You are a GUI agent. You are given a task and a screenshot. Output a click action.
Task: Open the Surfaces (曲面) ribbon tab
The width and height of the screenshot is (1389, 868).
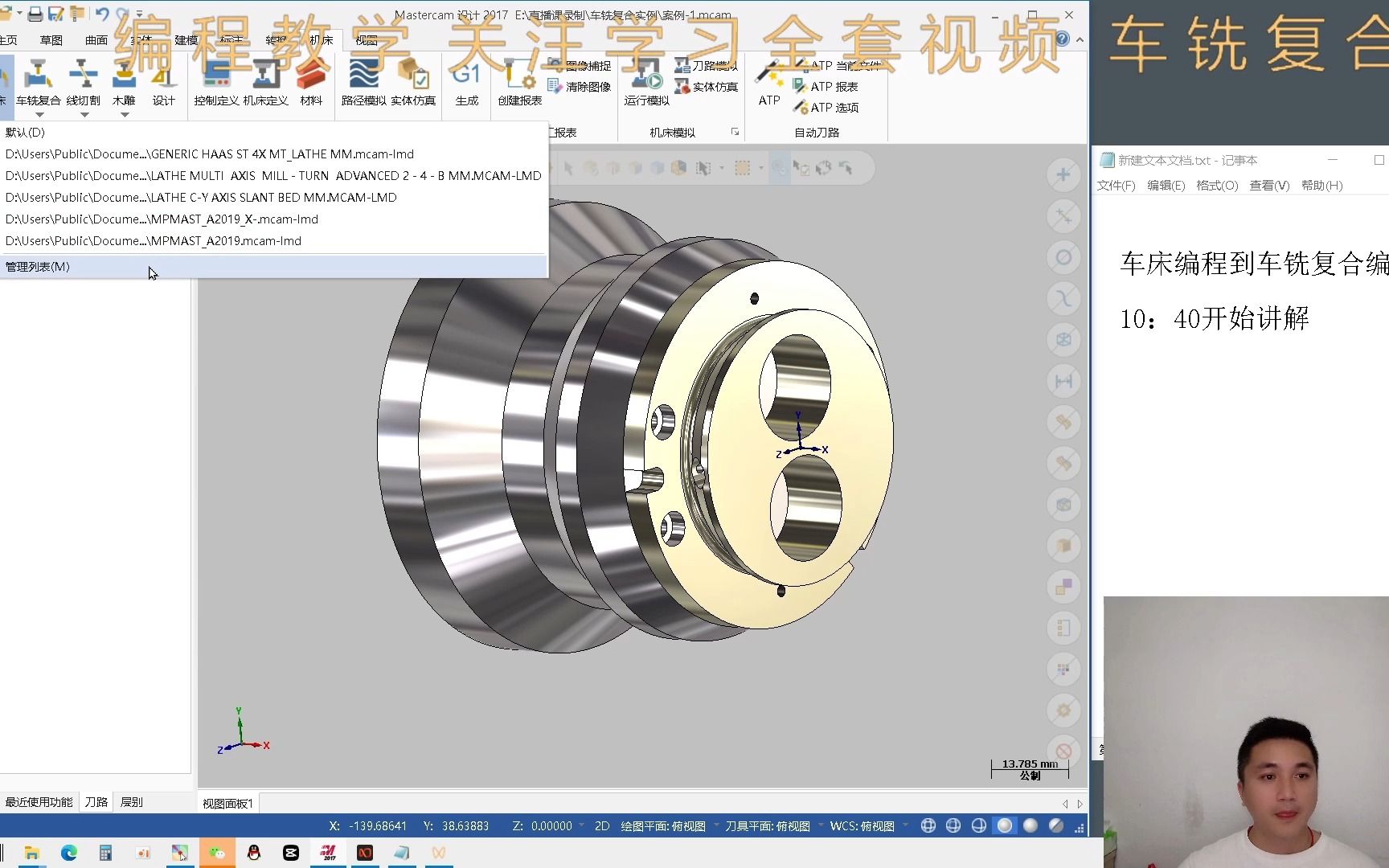pos(96,40)
